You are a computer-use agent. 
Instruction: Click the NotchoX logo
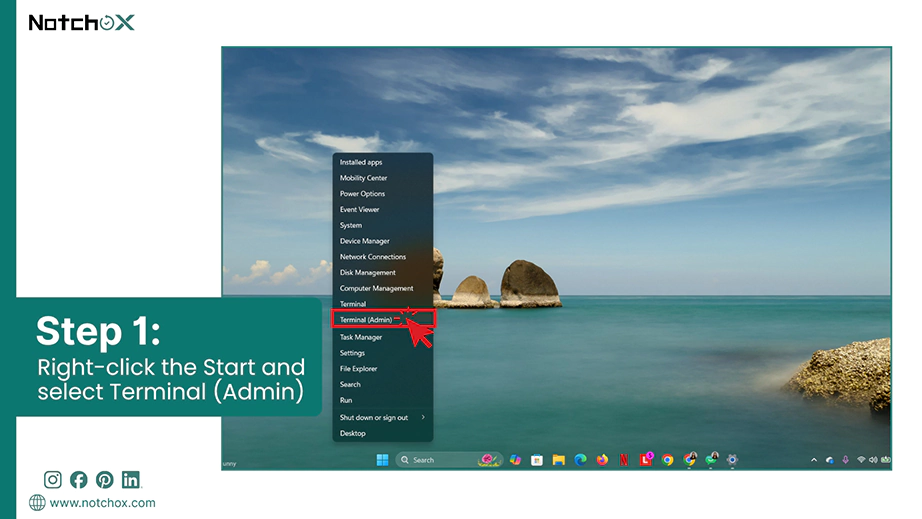tap(82, 23)
